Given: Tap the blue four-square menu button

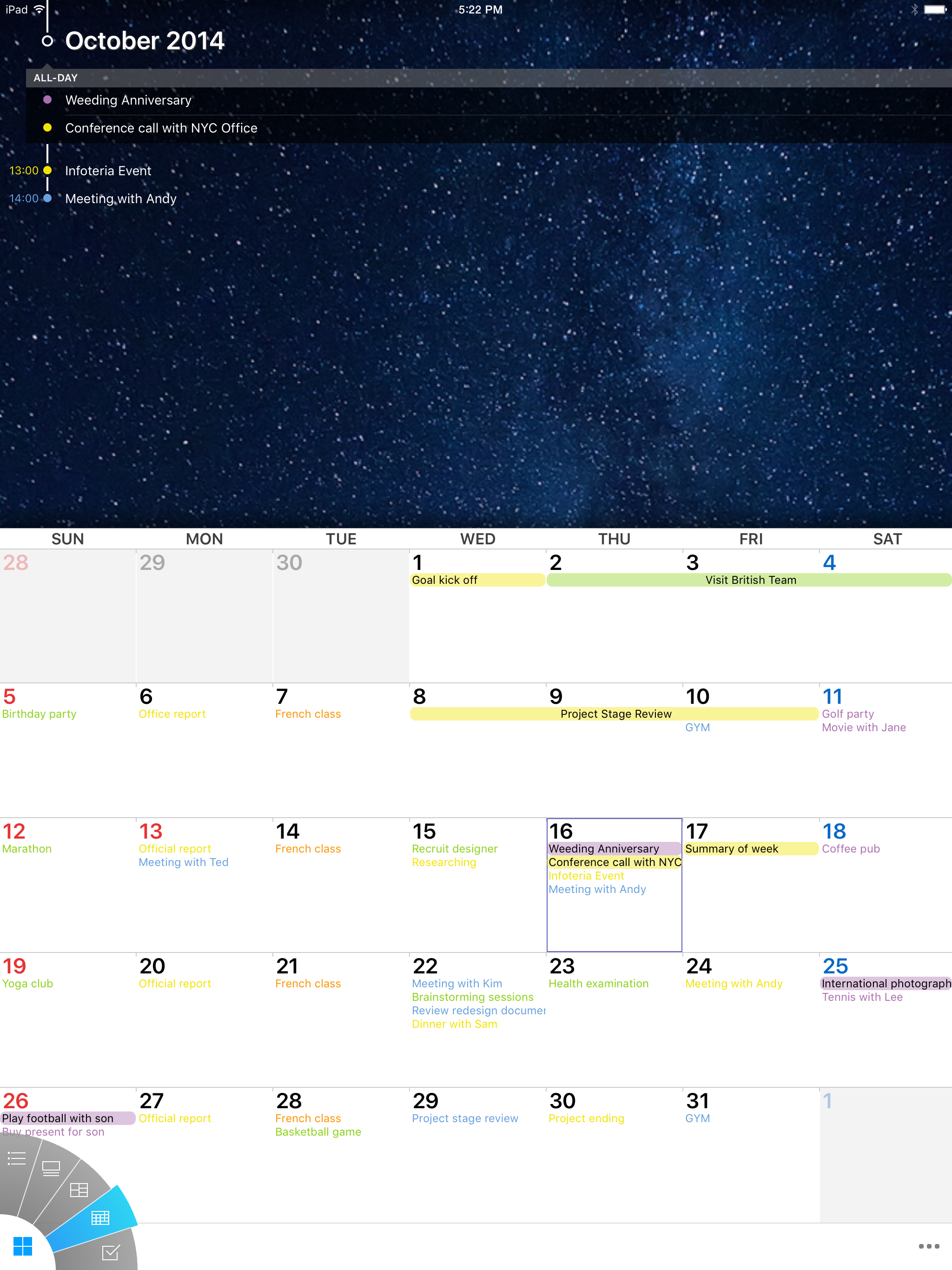Looking at the screenshot, I should tap(22, 1246).
